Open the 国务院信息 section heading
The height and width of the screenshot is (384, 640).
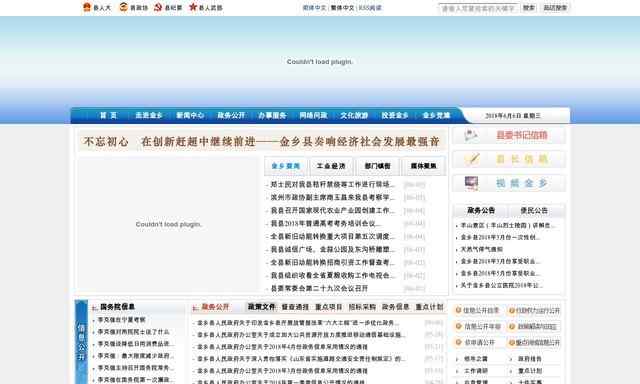click(x=117, y=307)
